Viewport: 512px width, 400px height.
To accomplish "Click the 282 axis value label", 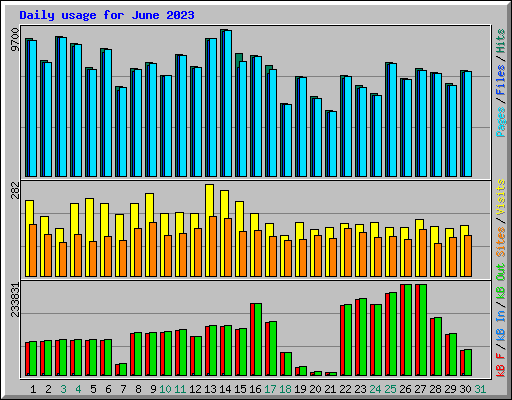I will pos(15,190).
